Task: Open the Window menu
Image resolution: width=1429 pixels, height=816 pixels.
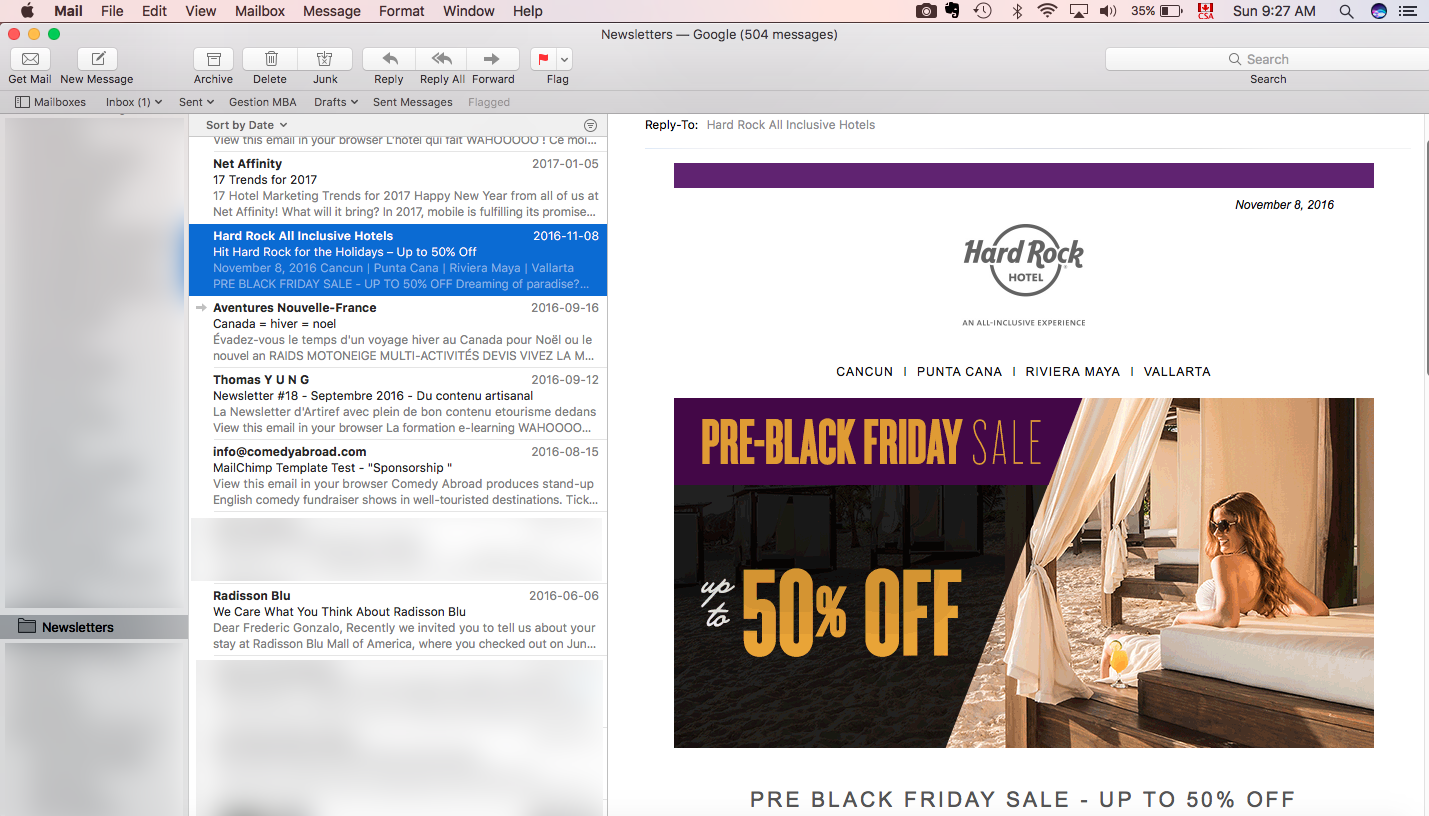Action: [469, 11]
